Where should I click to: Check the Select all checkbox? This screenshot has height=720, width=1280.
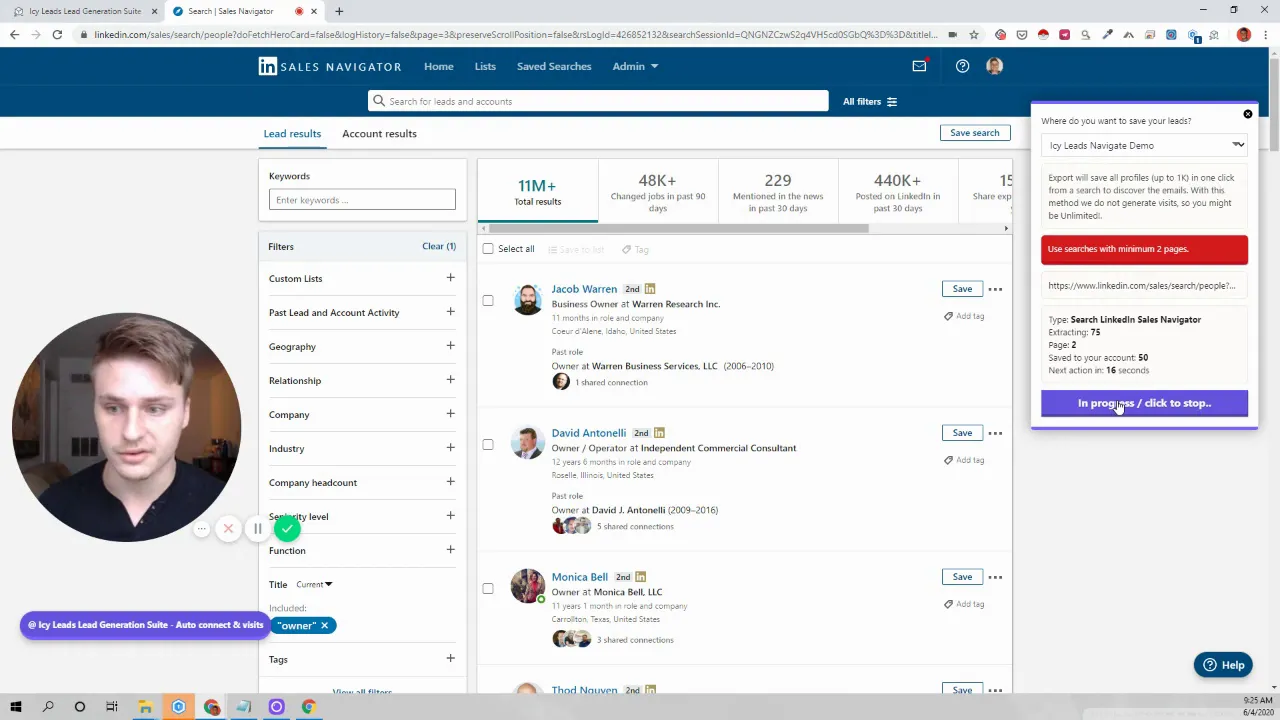coord(488,249)
